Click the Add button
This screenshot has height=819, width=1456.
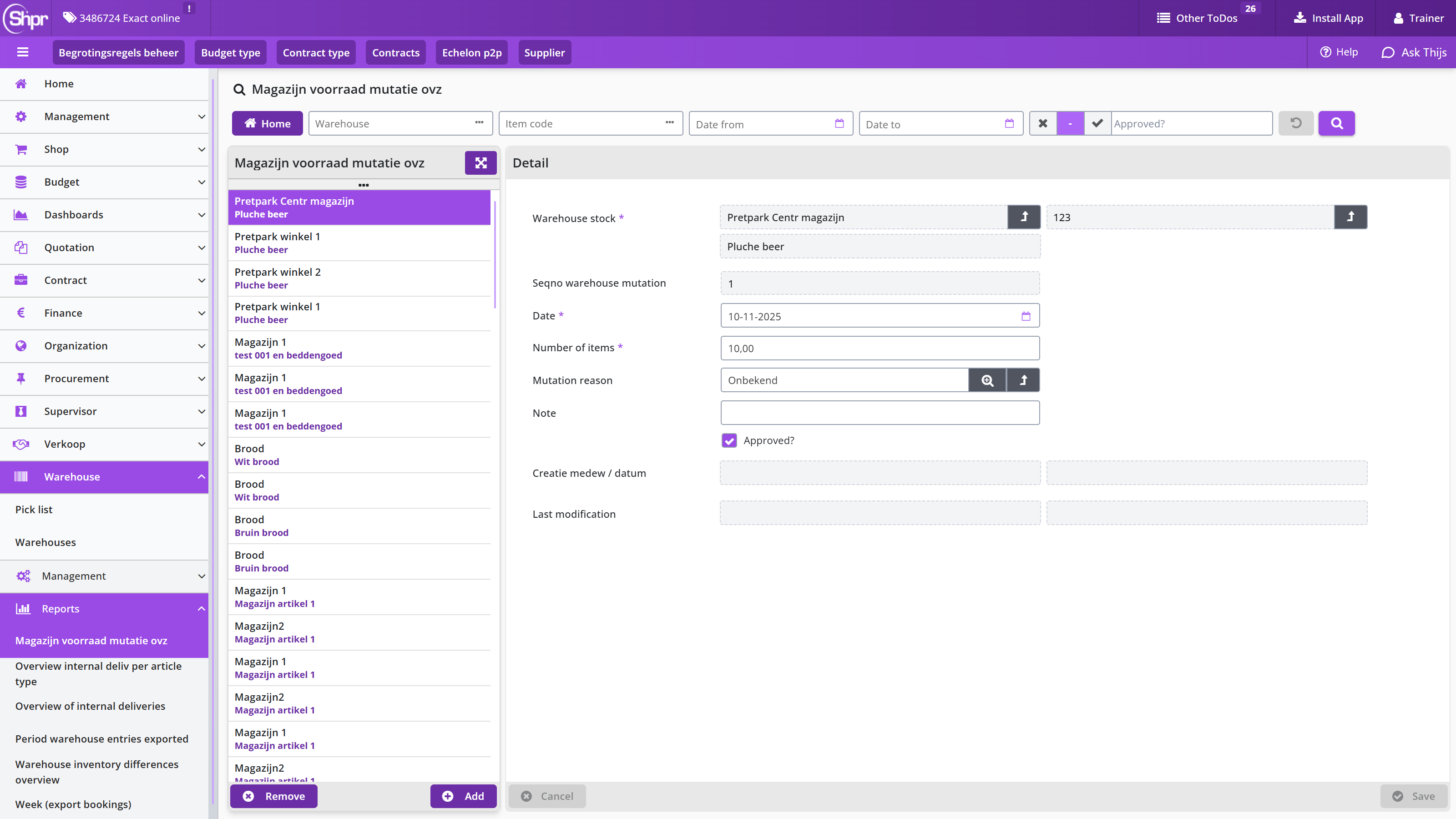464,796
